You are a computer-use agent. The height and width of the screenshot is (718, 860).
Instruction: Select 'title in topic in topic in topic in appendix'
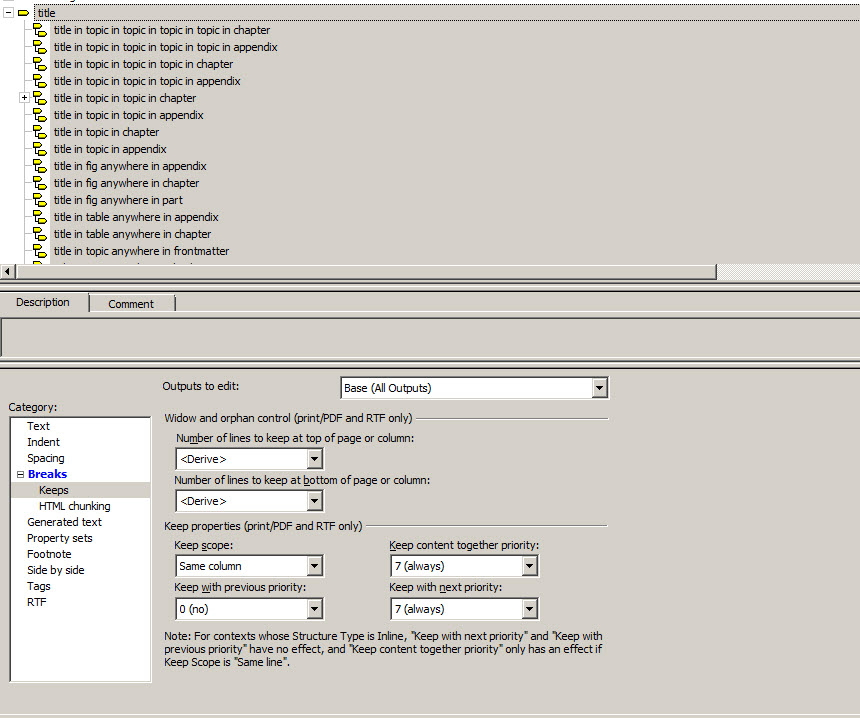pos(147,81)
